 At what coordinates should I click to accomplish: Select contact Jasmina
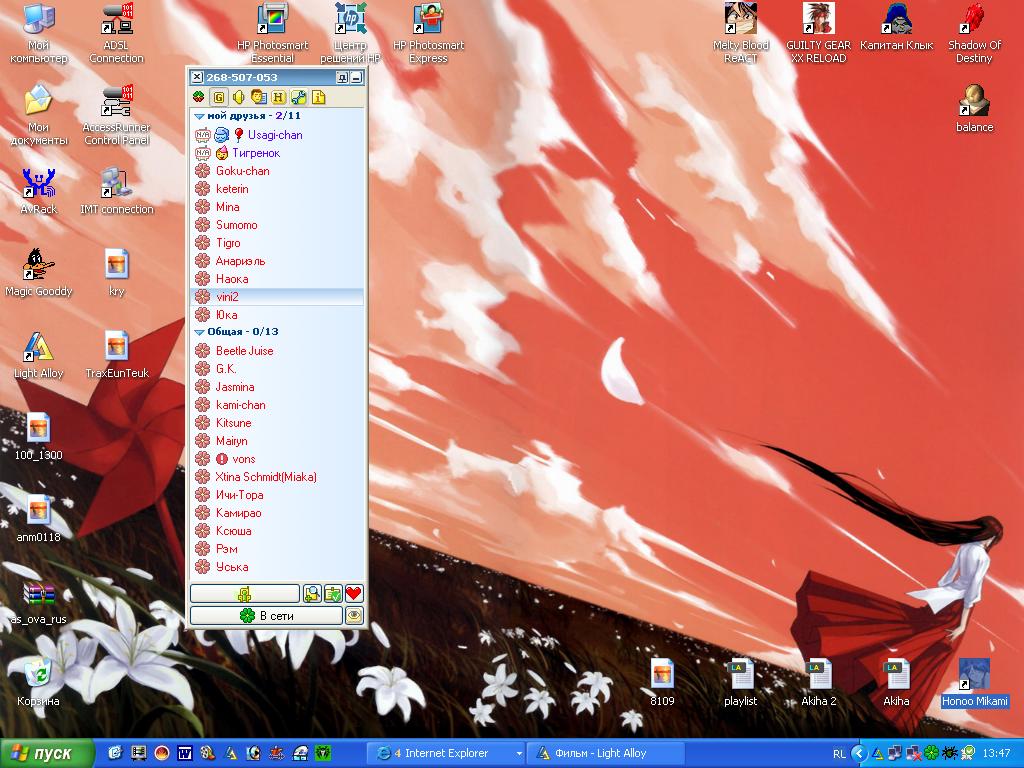click(x=278, y=387)
